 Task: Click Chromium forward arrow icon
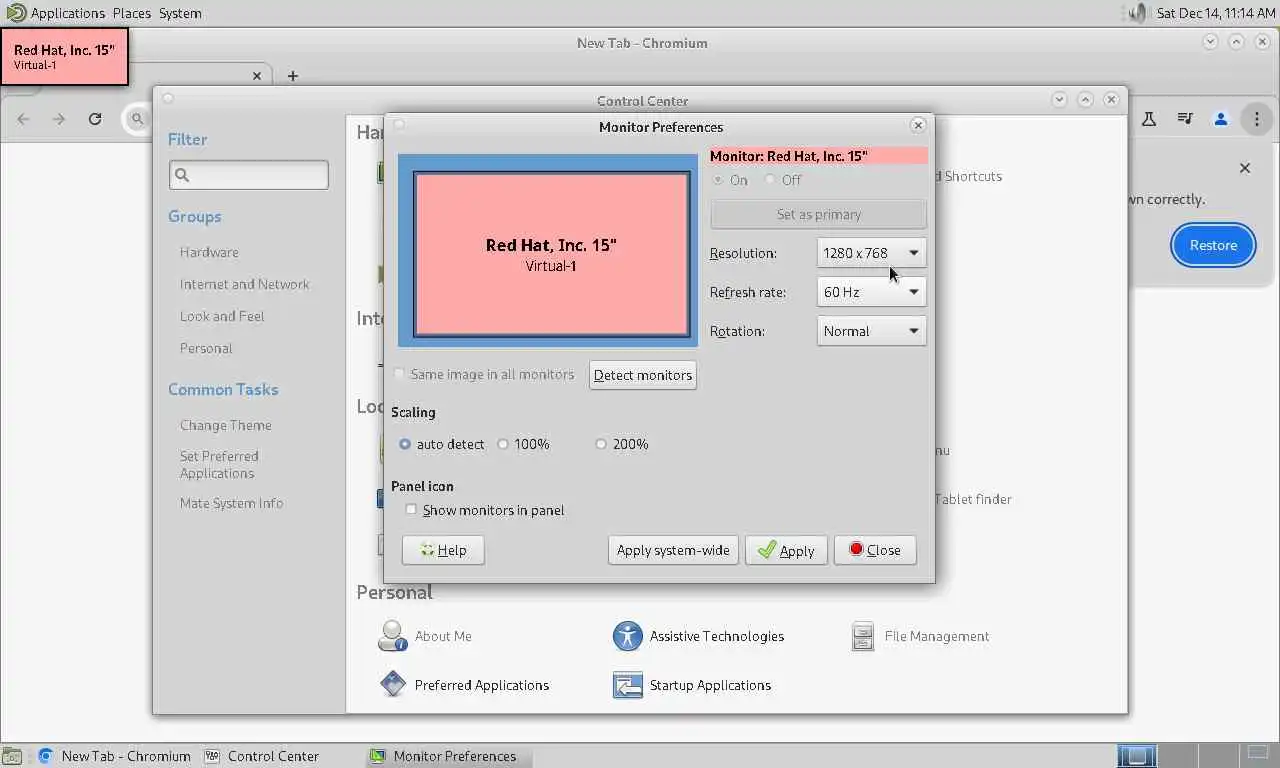59,119
